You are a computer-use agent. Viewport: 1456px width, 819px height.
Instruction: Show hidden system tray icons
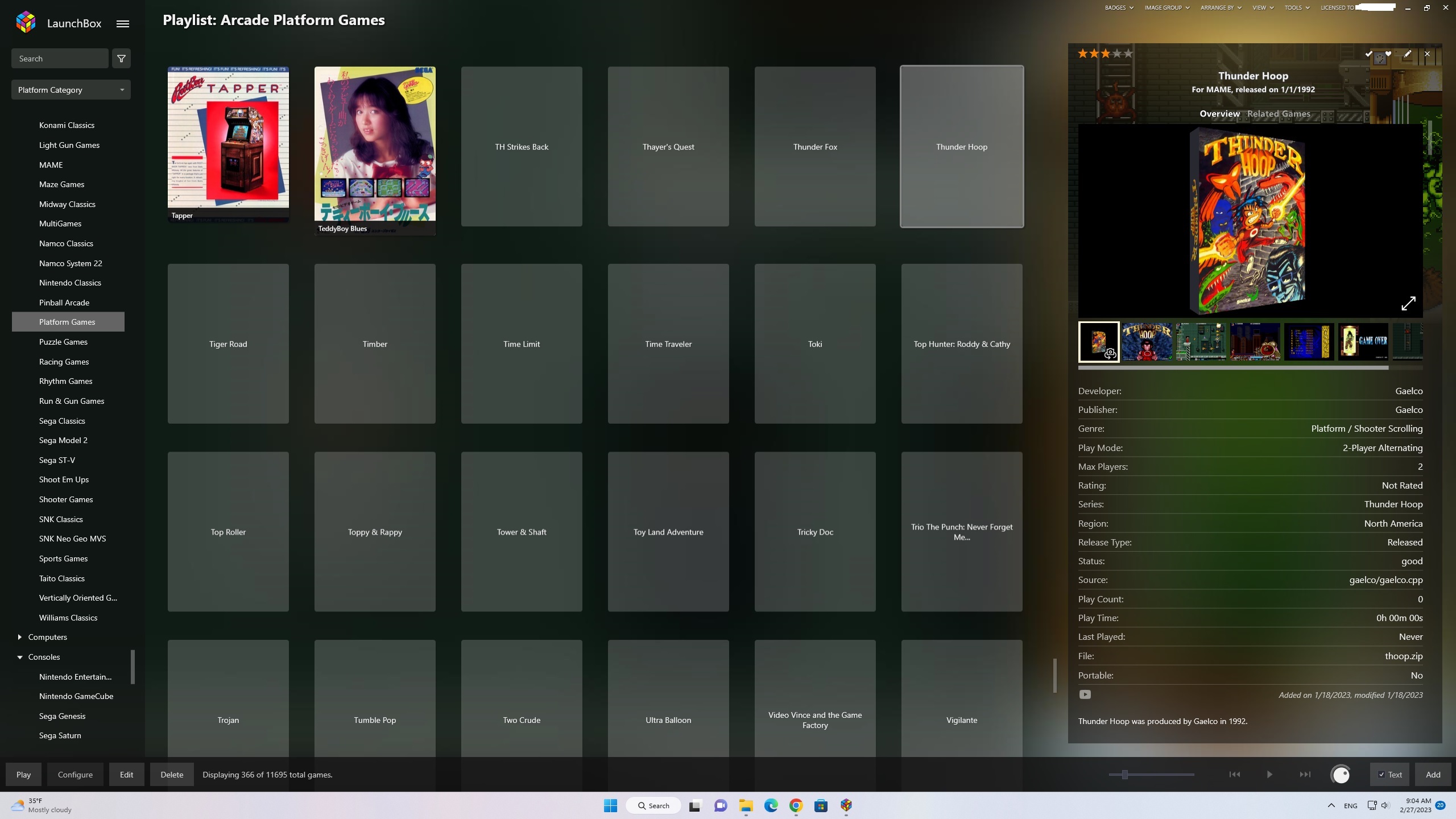(1331, 805)
